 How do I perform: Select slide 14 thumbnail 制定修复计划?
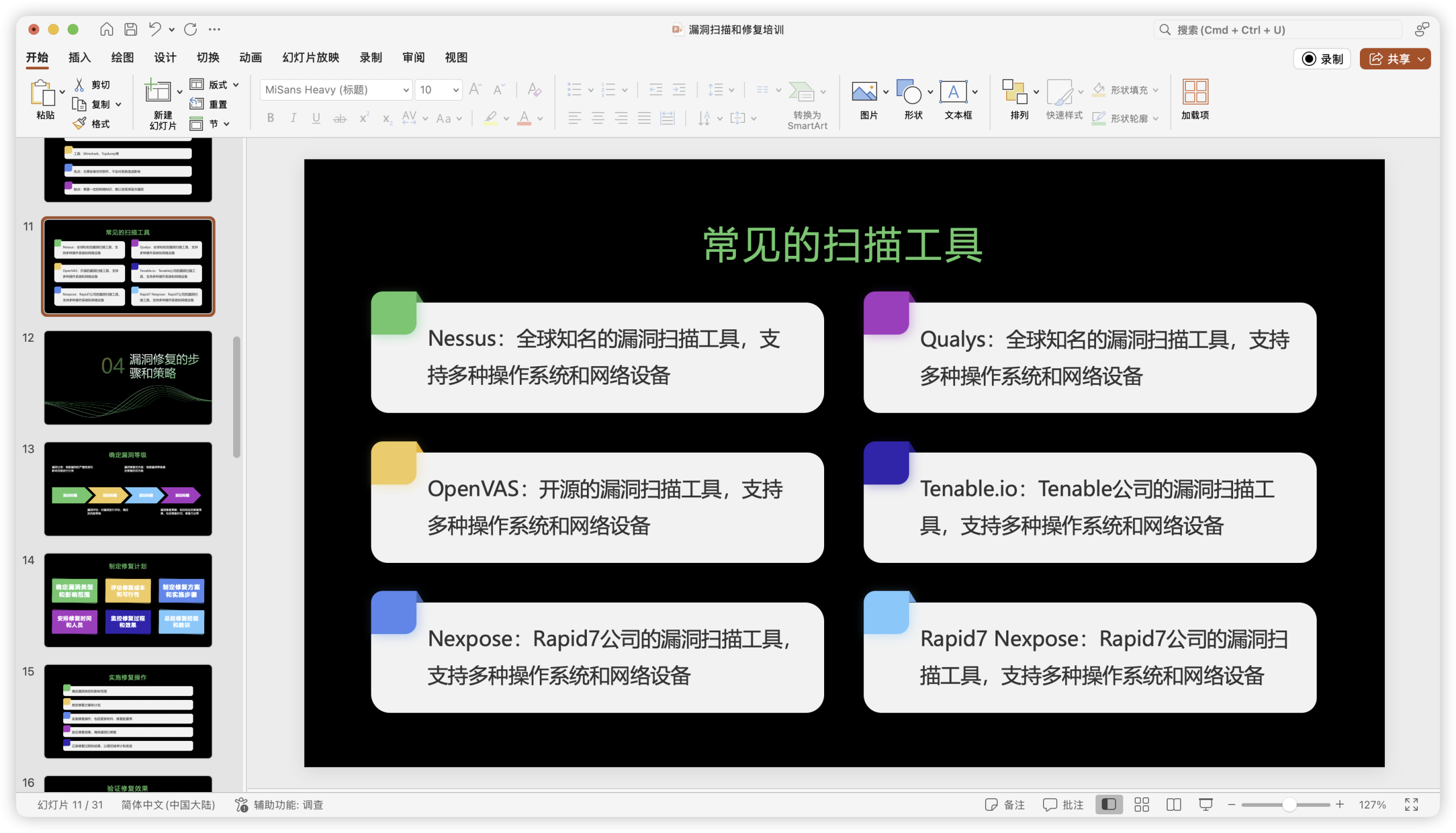[x=128, y=599]
